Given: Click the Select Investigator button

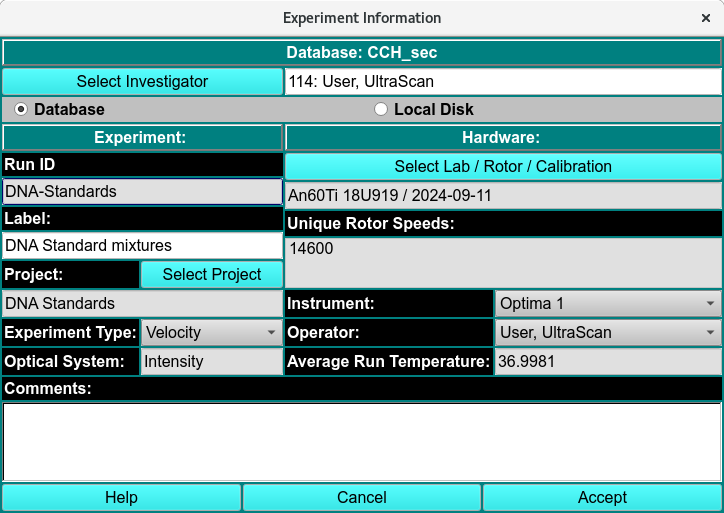Looking at the screenshot, I should click(x=142, y=81).
